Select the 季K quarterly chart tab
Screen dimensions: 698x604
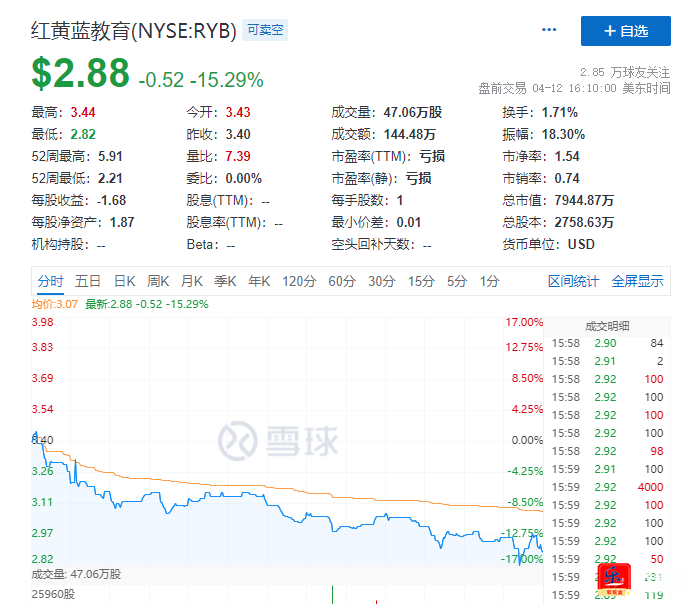226,282
